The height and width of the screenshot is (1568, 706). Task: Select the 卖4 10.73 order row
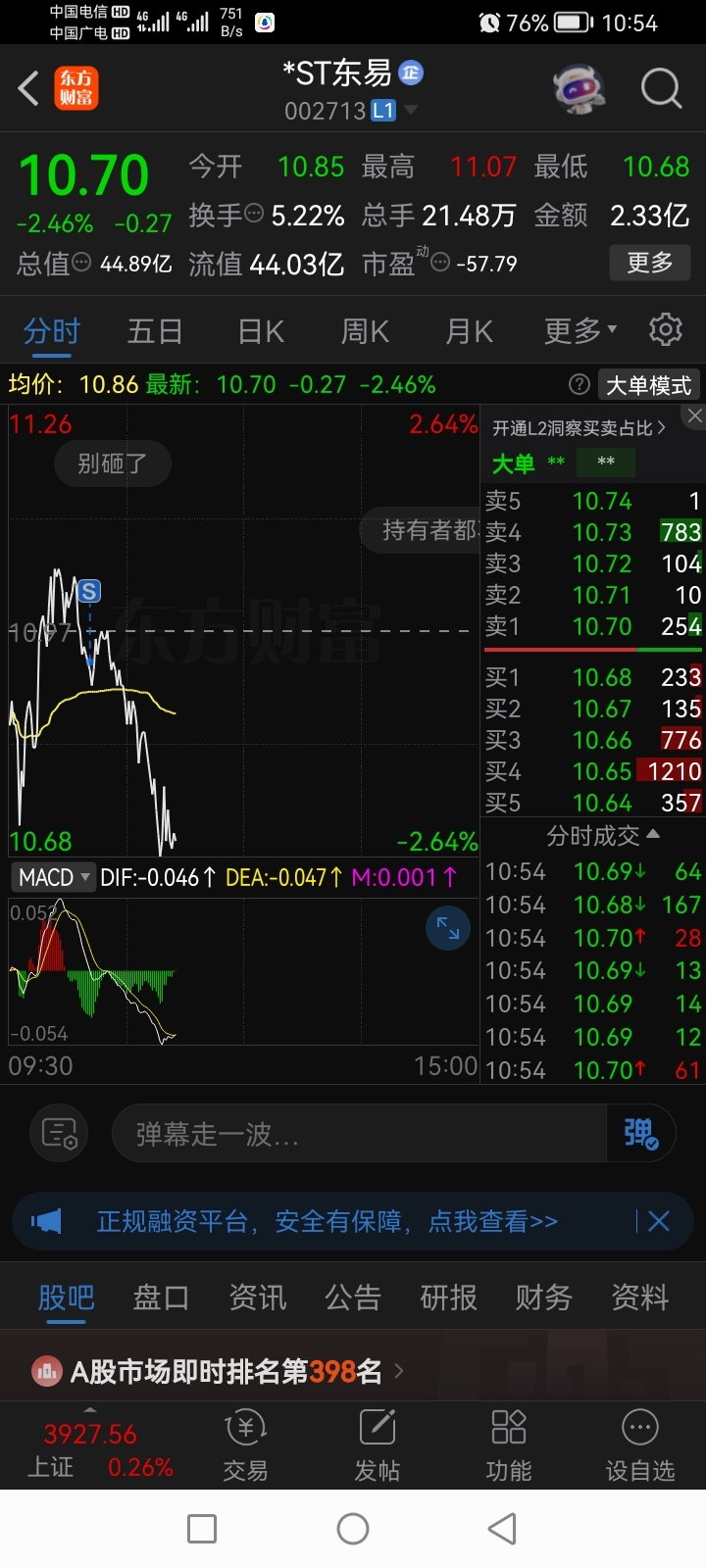tap(592, 532)
